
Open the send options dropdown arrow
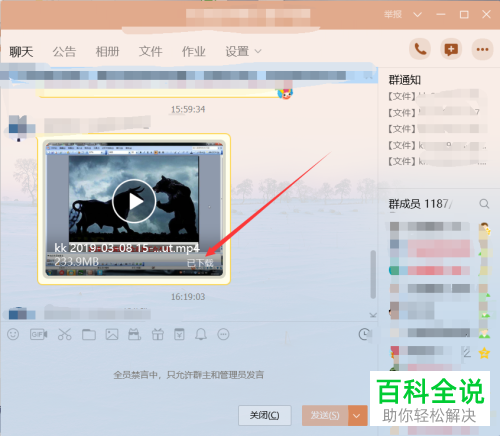[x=357, y=415]
